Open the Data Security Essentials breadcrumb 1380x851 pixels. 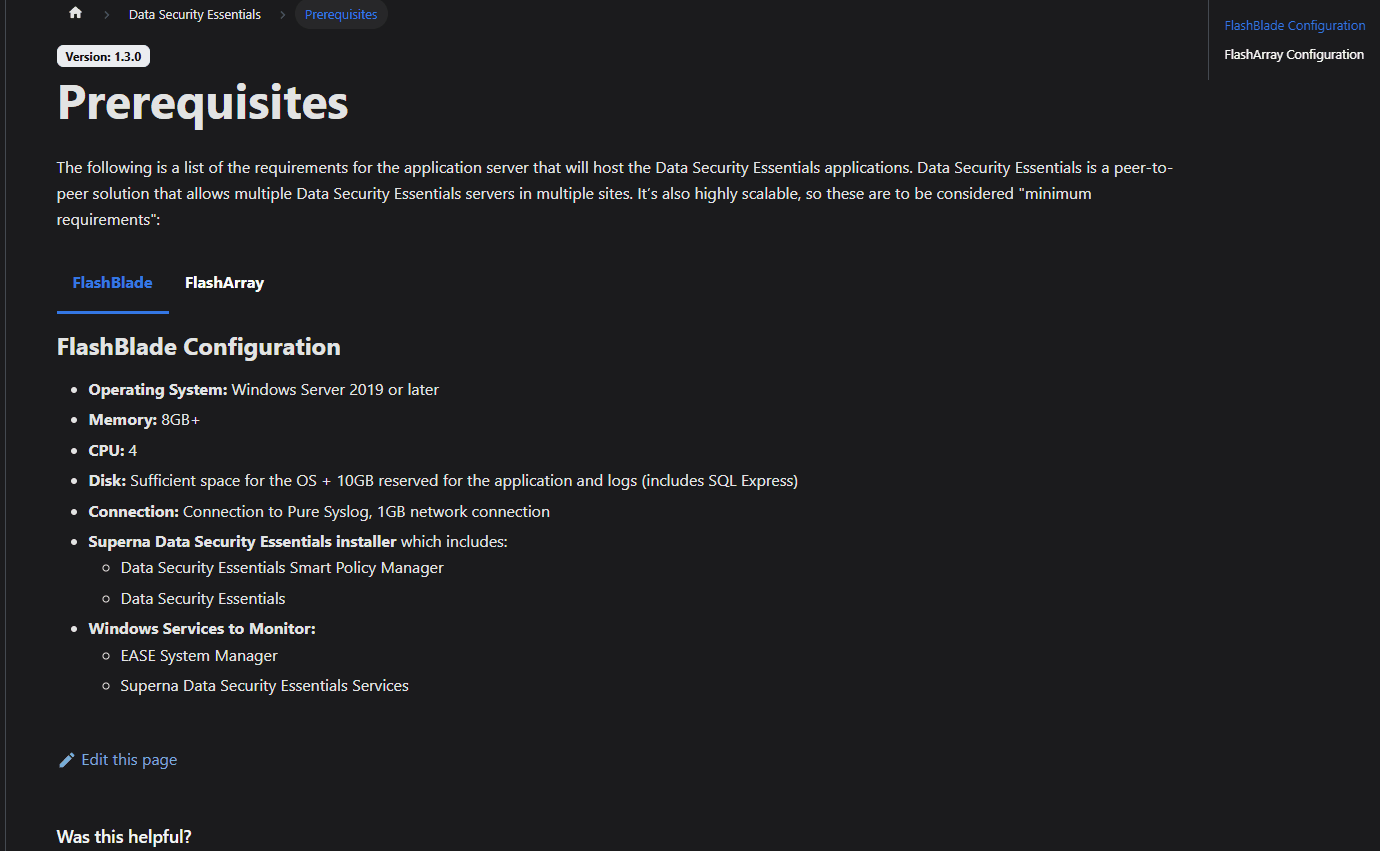(195, 15)
